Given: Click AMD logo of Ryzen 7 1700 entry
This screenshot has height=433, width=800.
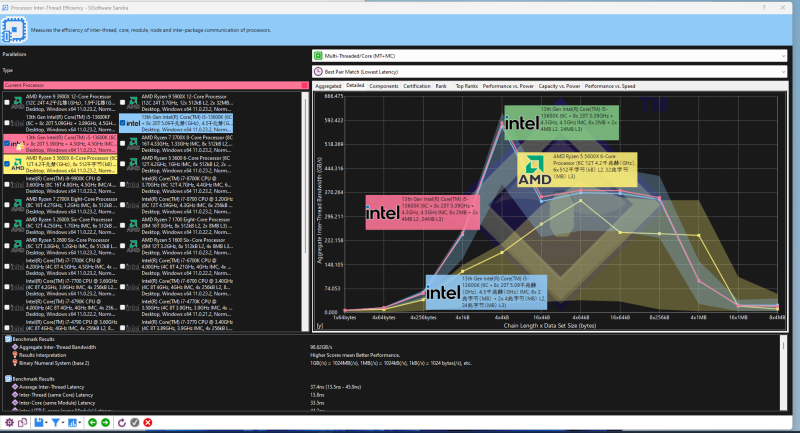Looking at the screenshot, I should 133,225.
